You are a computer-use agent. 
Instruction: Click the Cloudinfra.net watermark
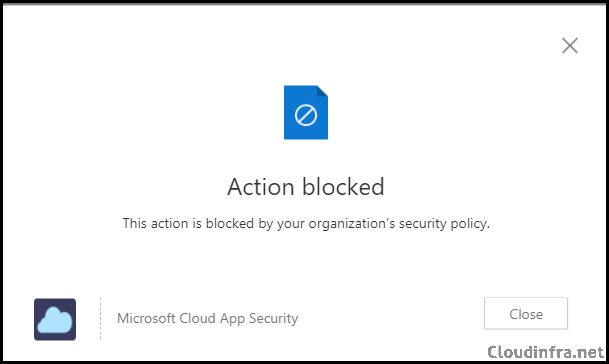[546, 352]
